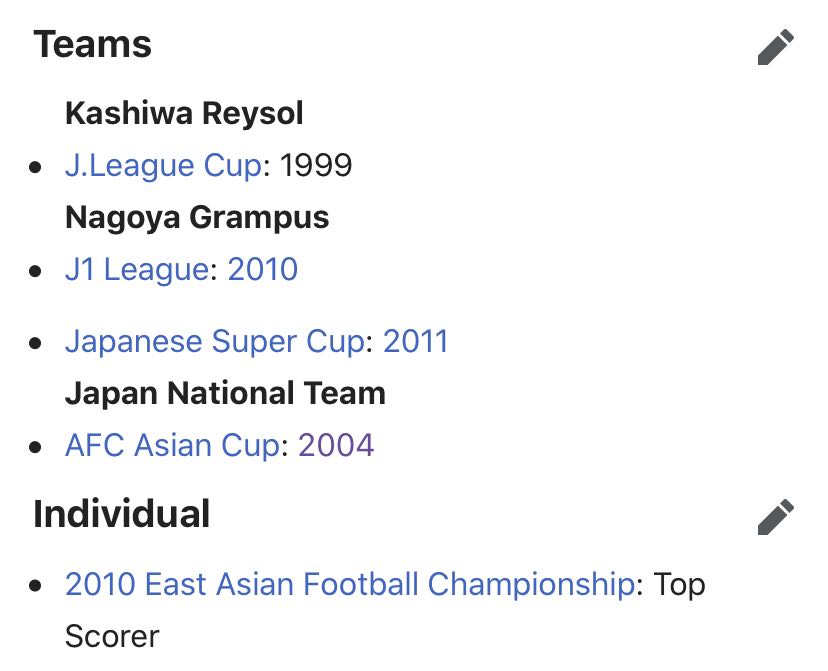This screenshot has height=671, width=828.
Task: Open the 2010 East Asian Football Championship link
Action: (x=350, y=584)
